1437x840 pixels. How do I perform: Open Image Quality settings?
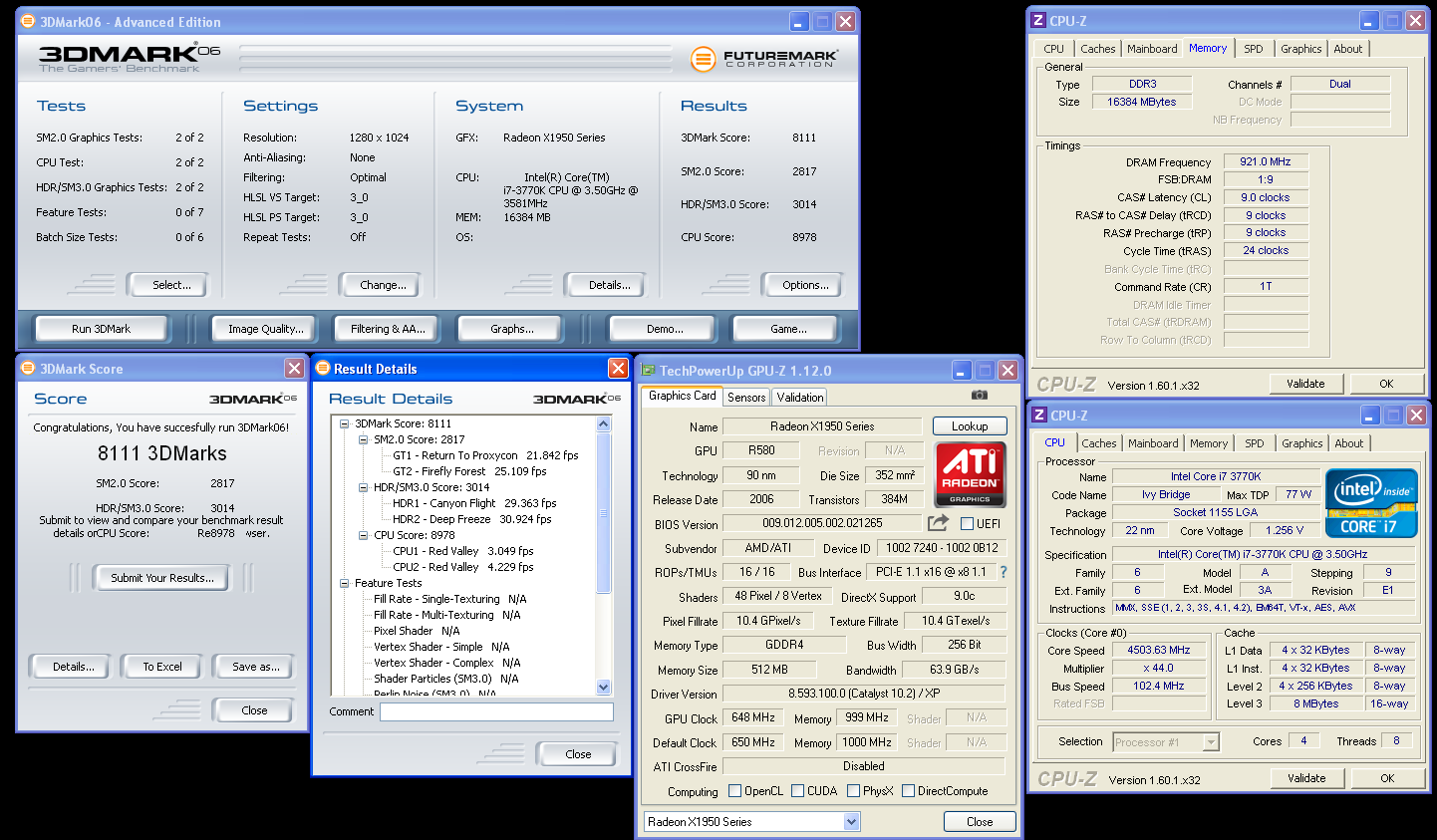(x=266, y=329)
